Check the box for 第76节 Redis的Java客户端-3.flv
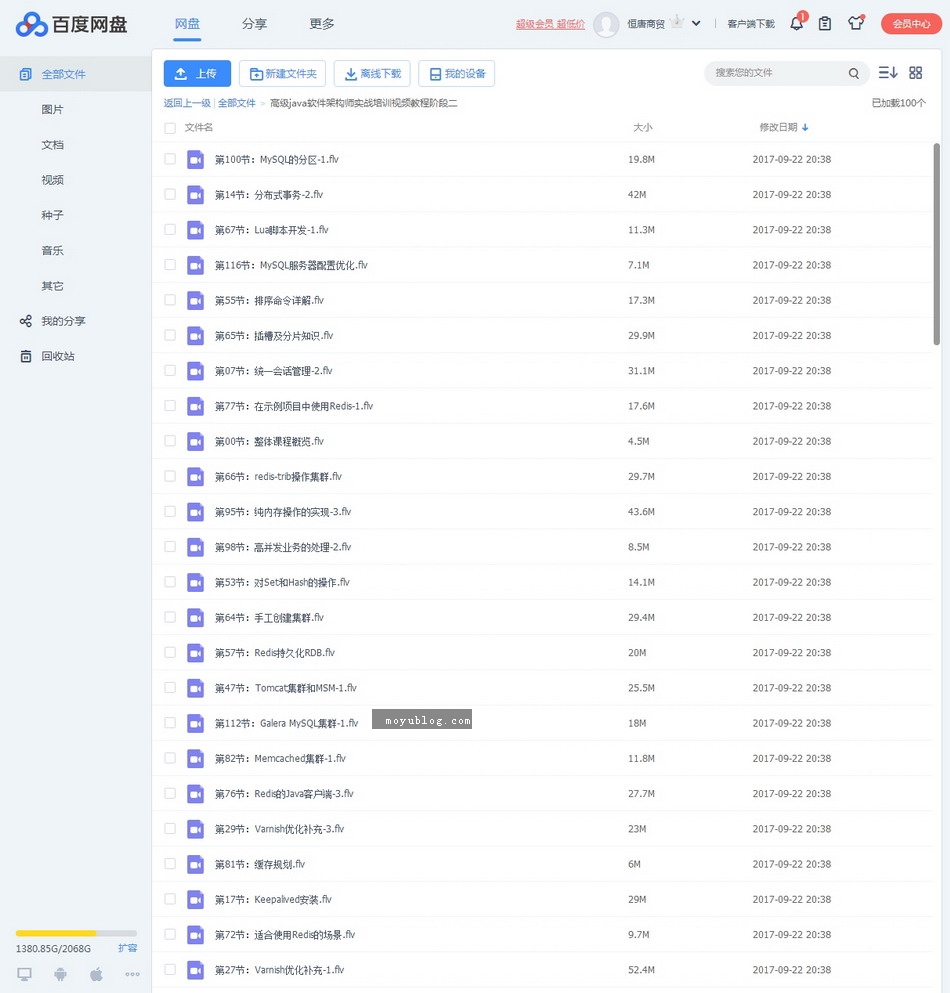Viewport: 950px width, 993px height. [x=170, y=793]
